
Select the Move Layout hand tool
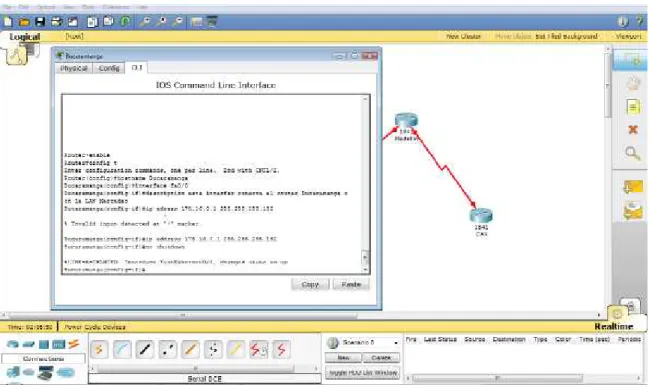[632, 83]
